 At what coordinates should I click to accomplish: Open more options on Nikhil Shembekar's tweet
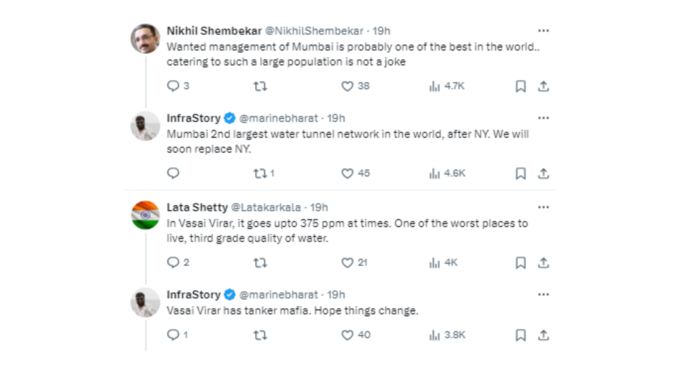point(543,31)
